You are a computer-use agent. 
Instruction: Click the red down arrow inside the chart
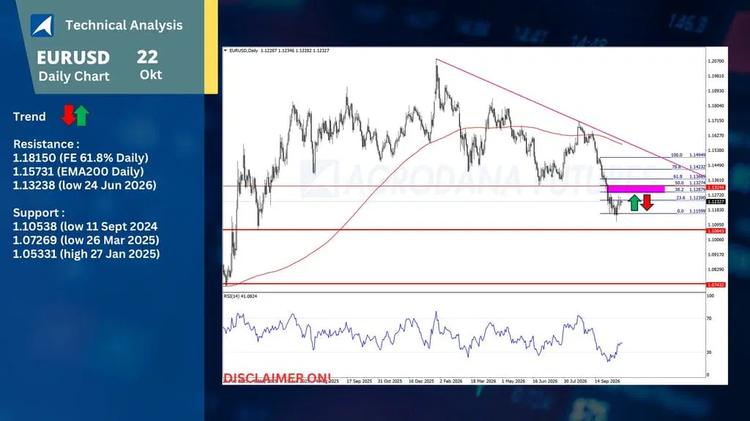[x=647, y=202]
